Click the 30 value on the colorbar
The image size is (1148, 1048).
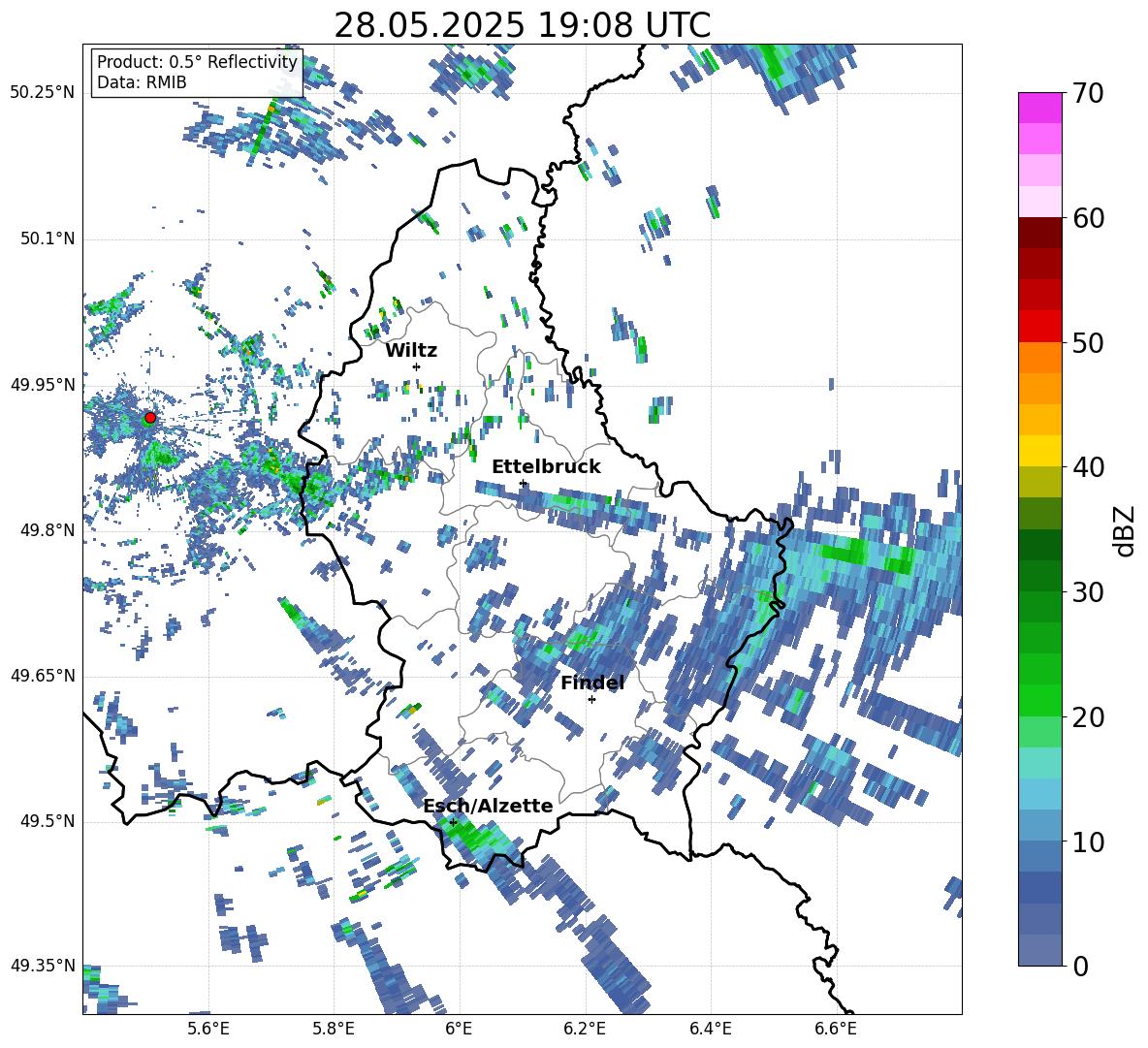click(1087, 591)
